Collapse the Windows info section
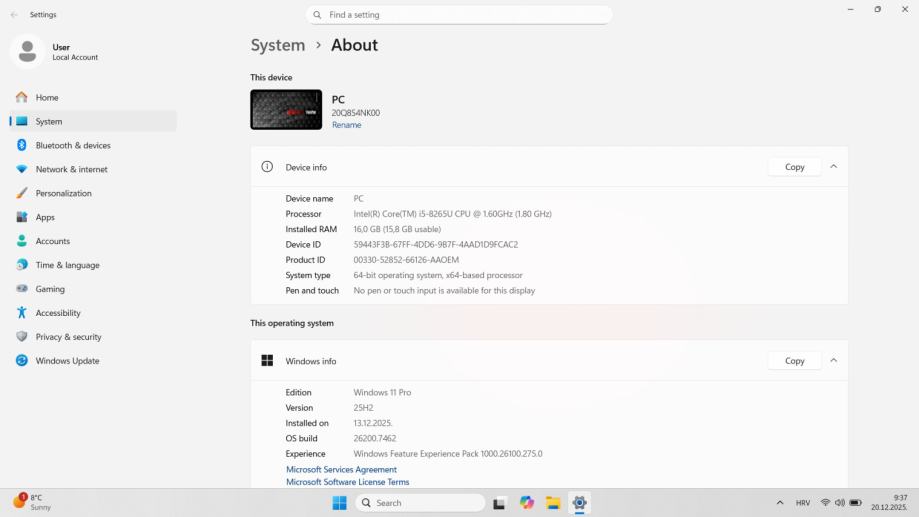This screenshot has width=919, height=517. pos(833,360)
